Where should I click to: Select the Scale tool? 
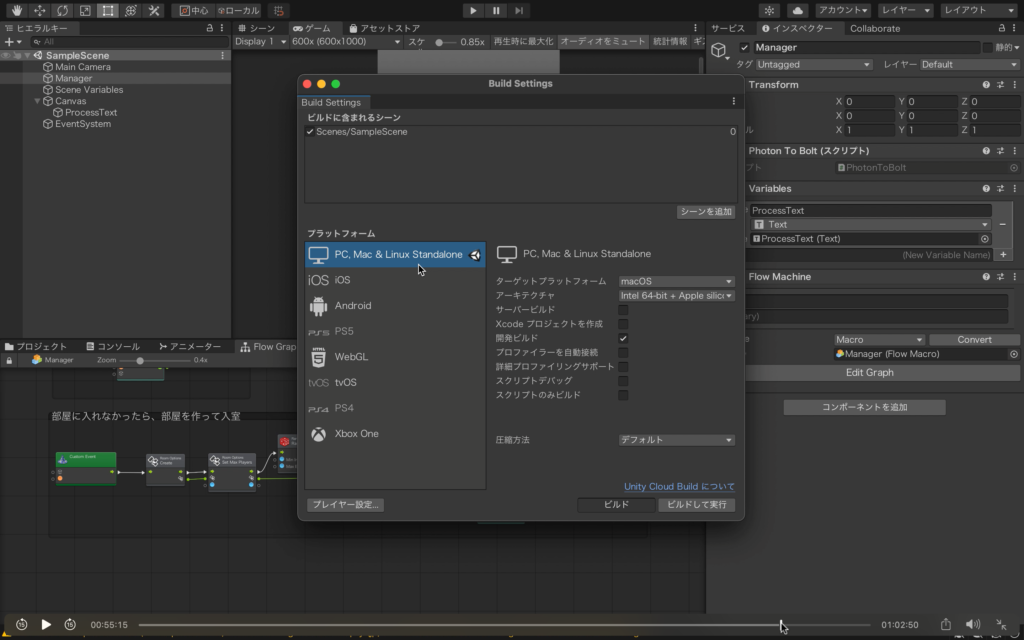click(85, 10)
